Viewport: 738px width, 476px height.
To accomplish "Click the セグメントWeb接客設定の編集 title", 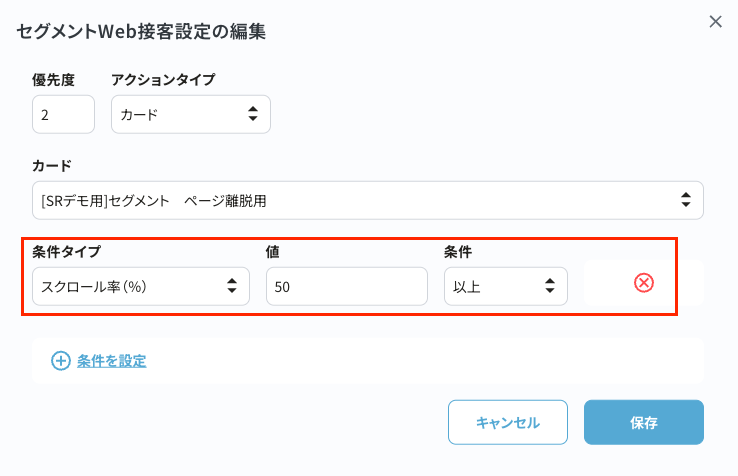I will (x=141, y=31).
